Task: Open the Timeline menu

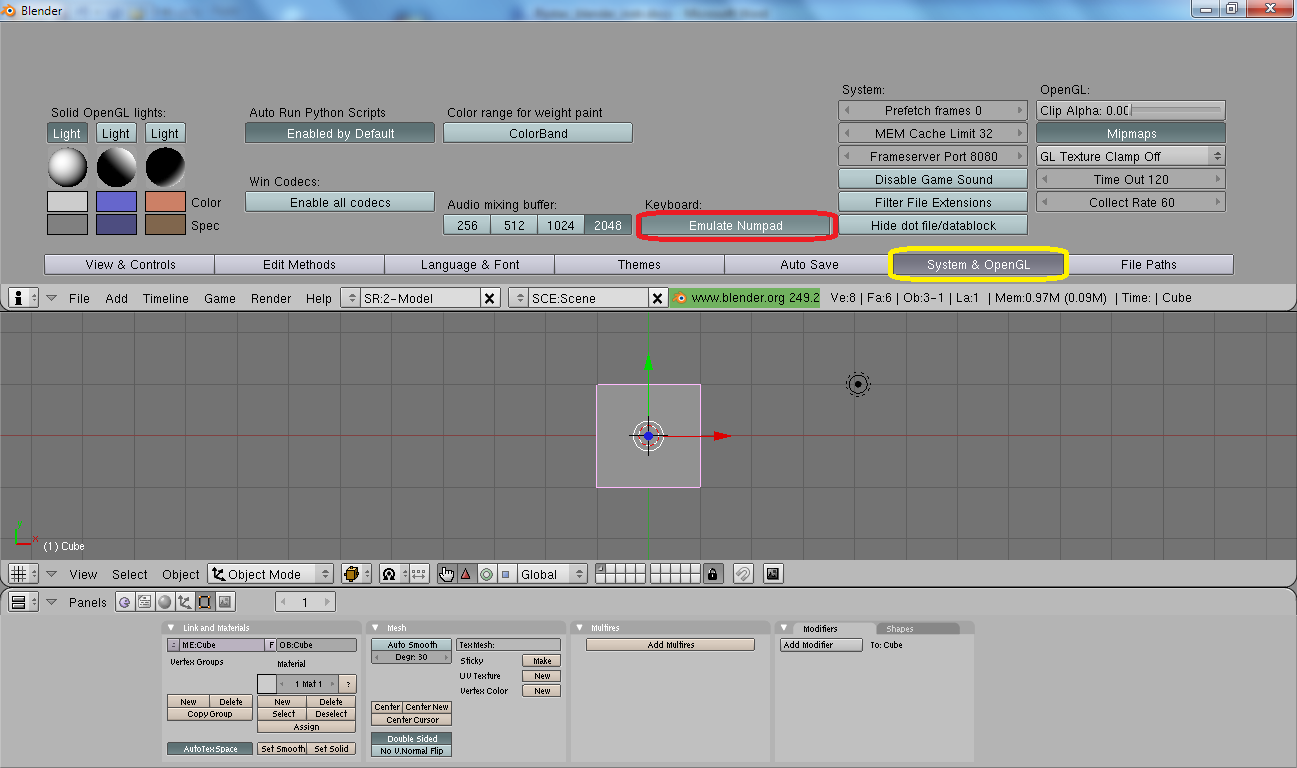Action: click(165, 298)
